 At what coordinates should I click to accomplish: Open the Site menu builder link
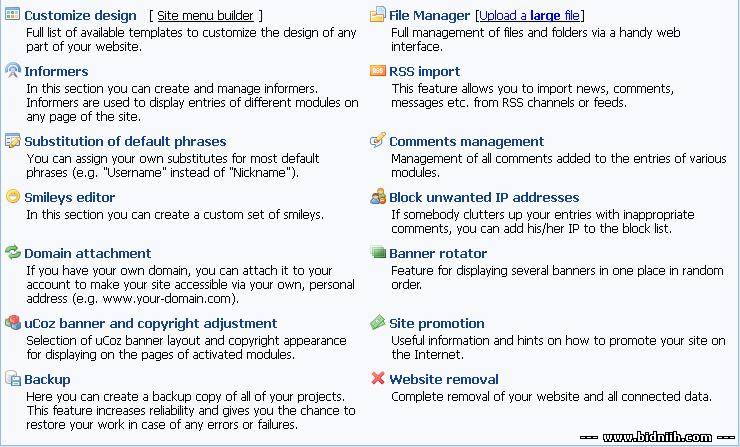(x=205, y=16)
